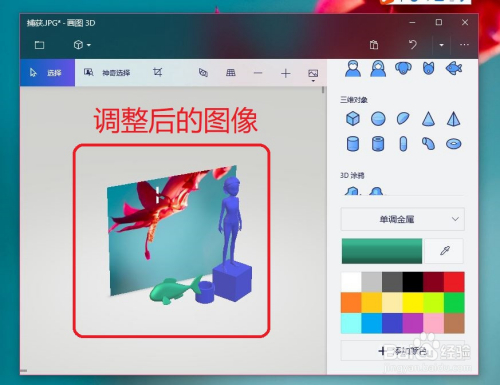Image resolution: width=500 pixels, height=385 pixels.
Task: Choose the orange color swatch
Action: pos(351,303)
